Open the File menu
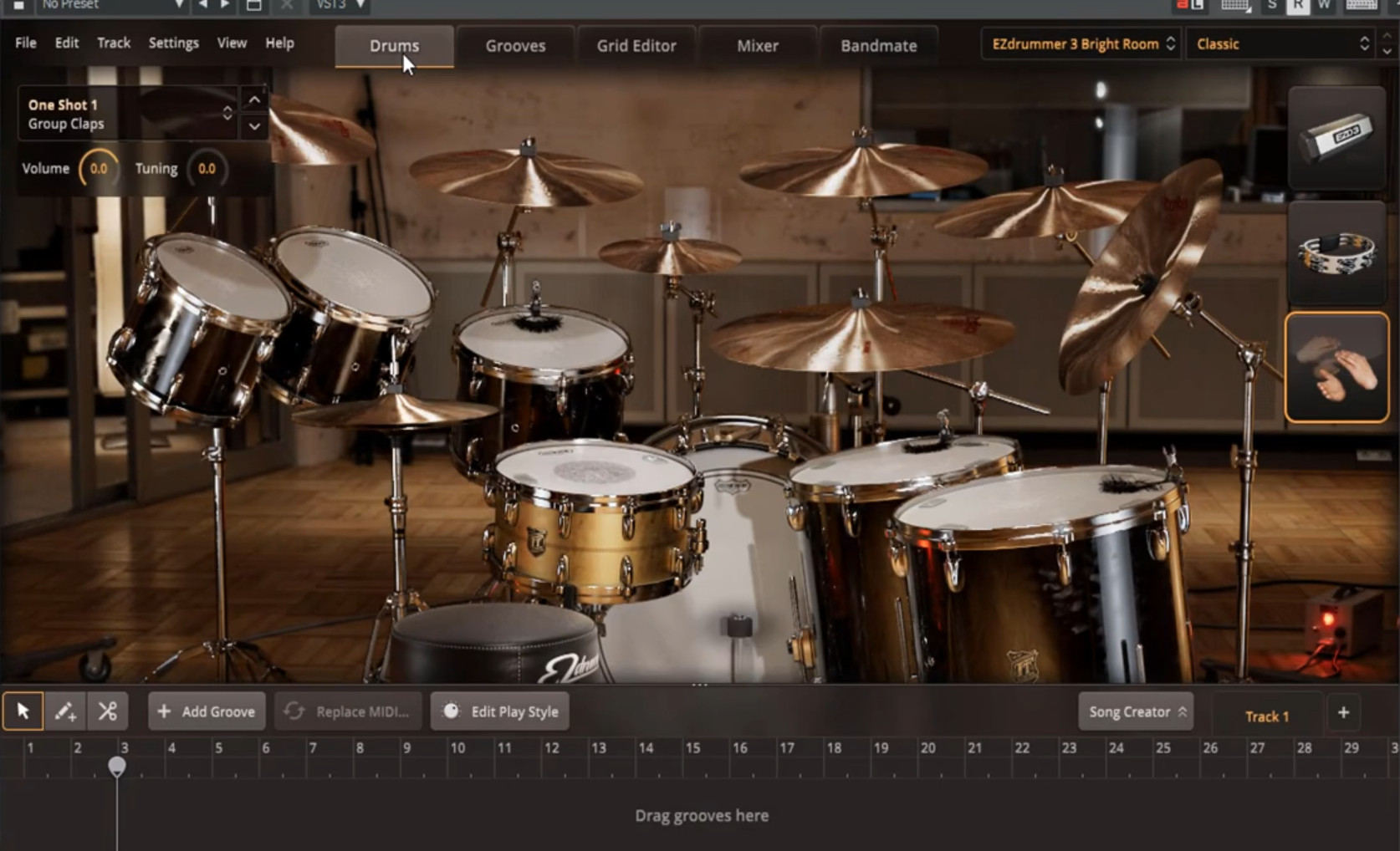 point(26,43)
